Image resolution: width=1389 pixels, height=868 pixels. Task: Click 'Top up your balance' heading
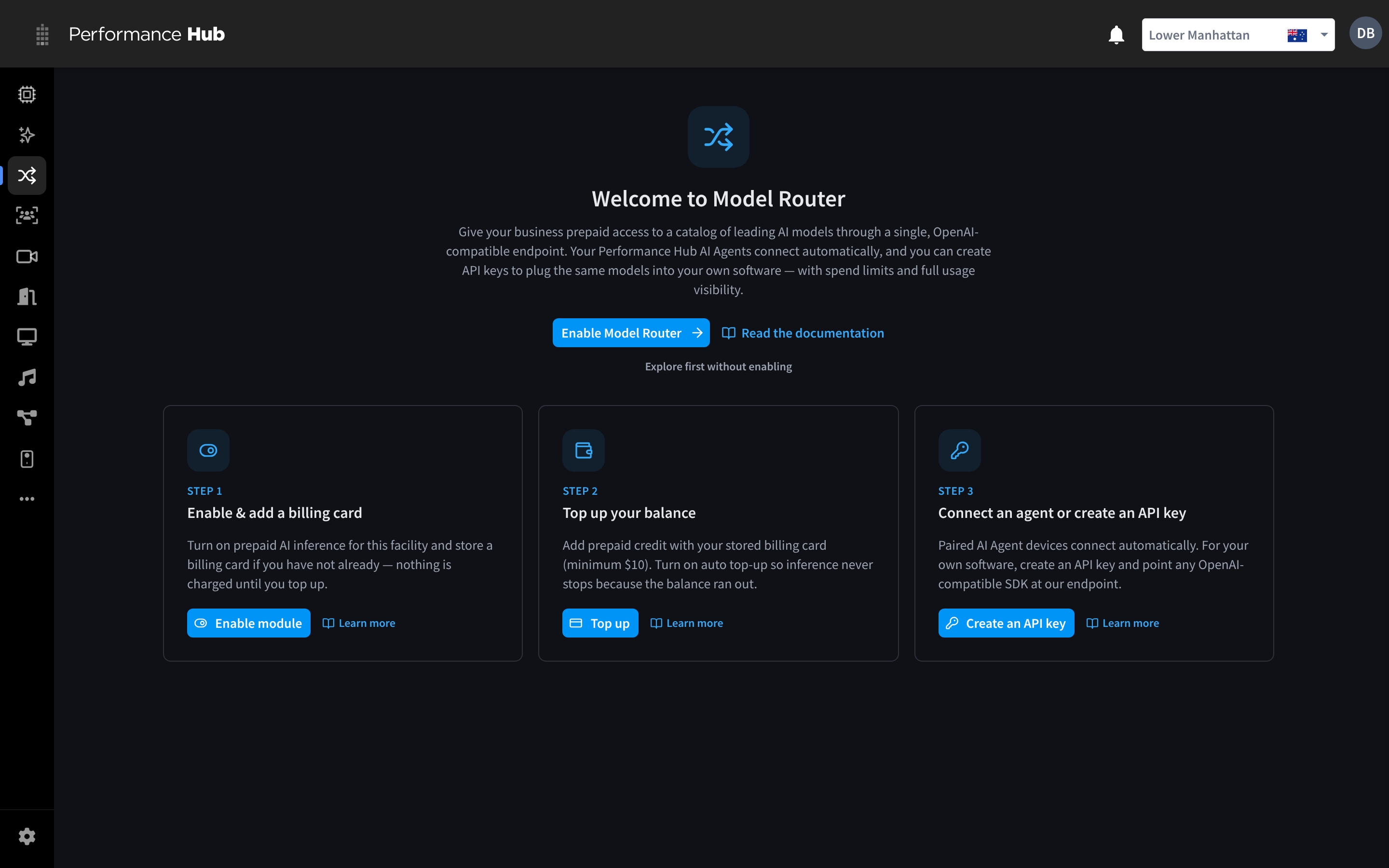(629, 513)
